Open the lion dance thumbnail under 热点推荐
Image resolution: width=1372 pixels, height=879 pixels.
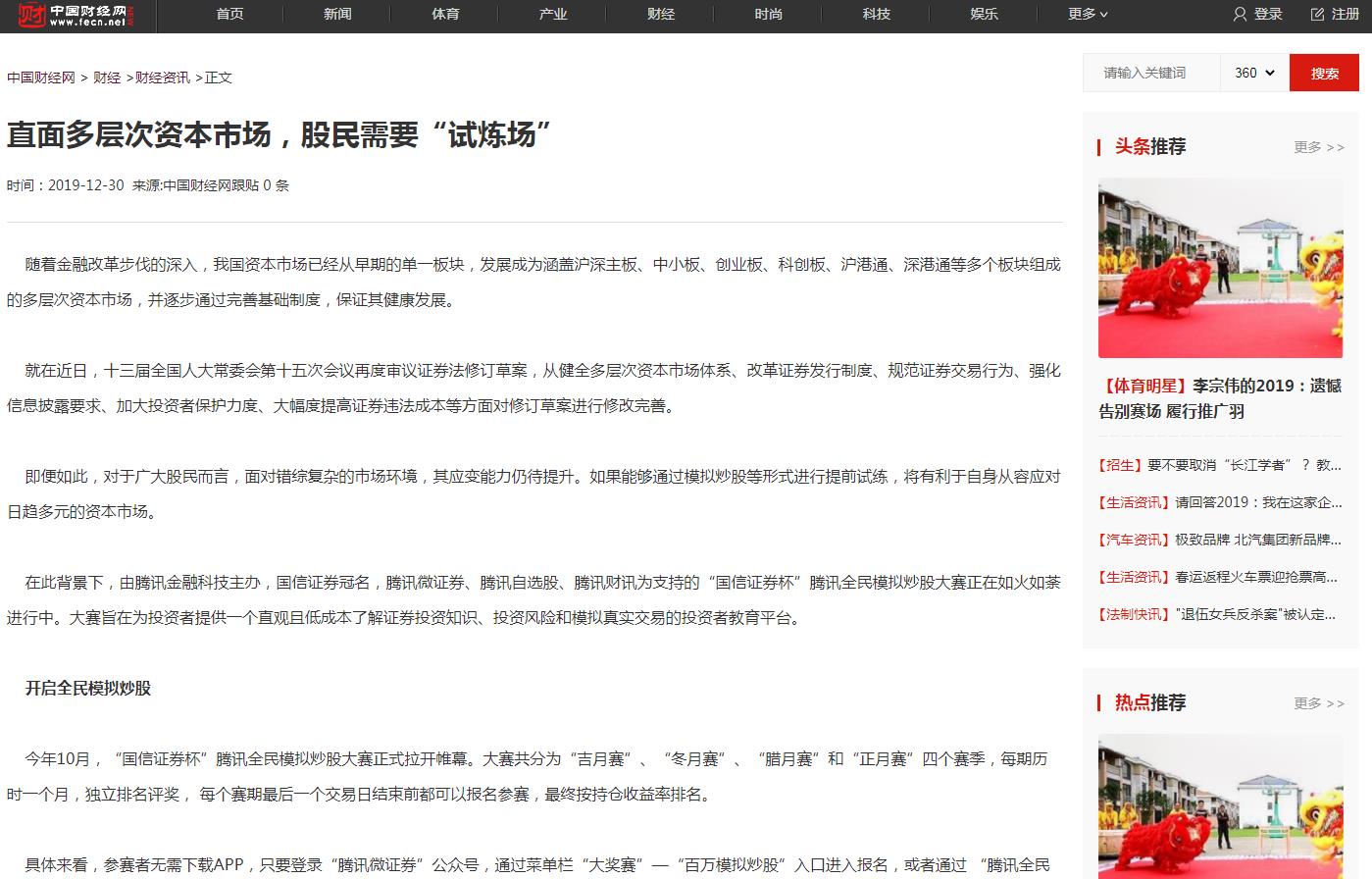1220,806
